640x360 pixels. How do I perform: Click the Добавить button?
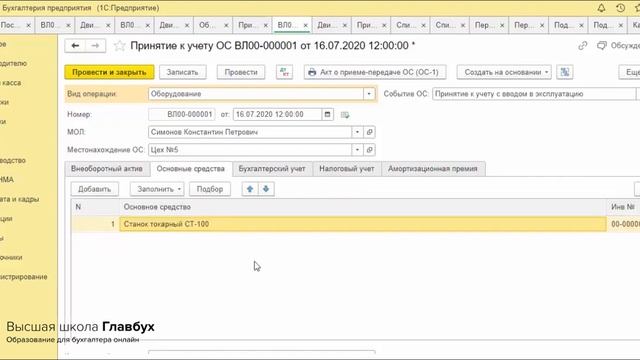pos(95,189)
